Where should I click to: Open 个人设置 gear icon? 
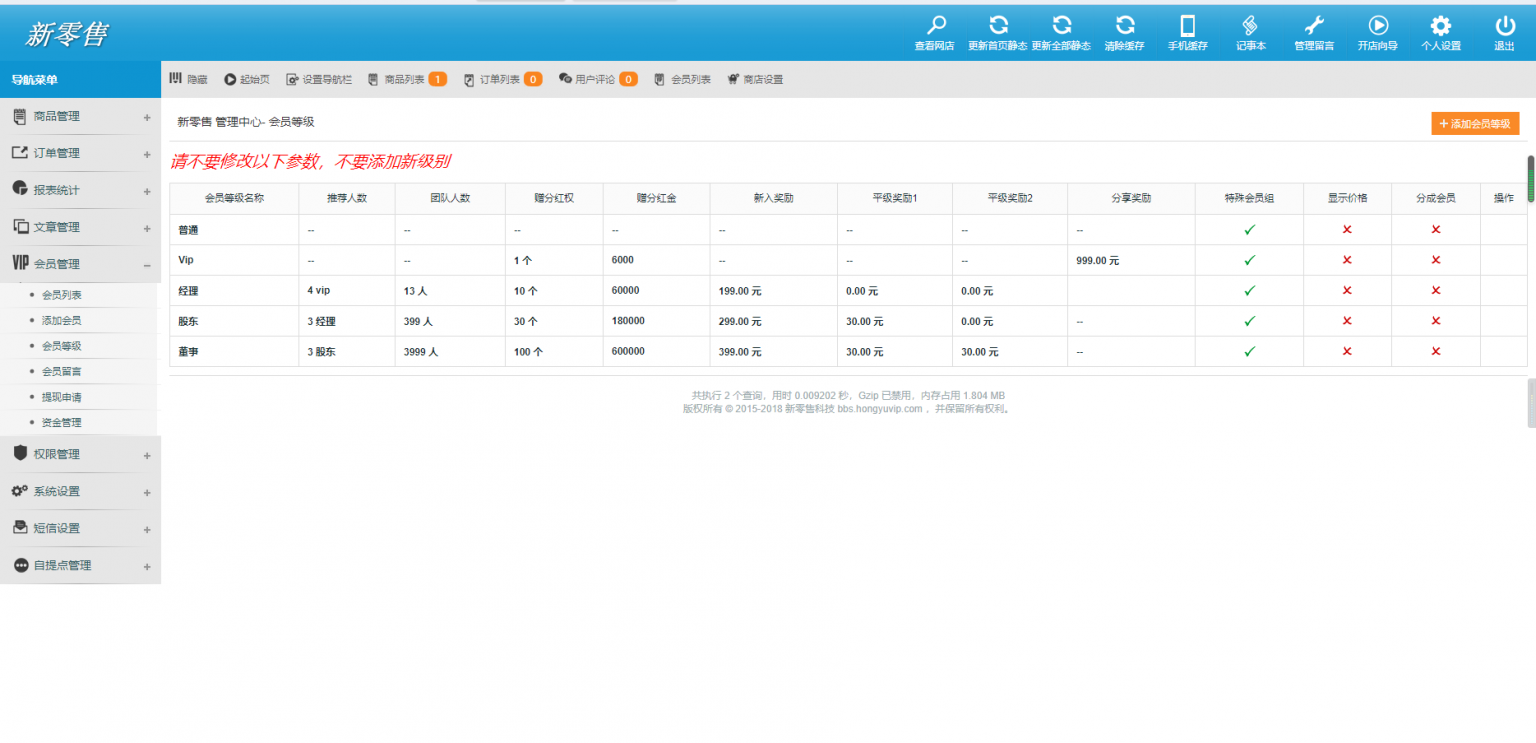1440,26
